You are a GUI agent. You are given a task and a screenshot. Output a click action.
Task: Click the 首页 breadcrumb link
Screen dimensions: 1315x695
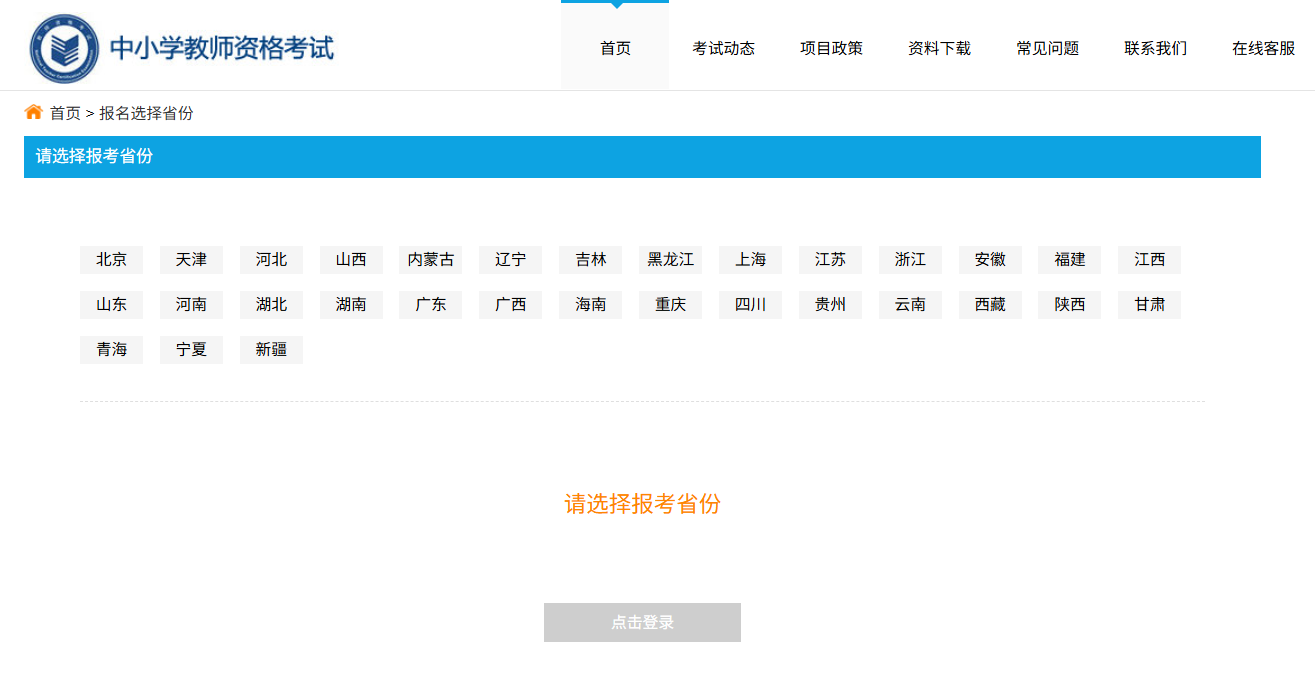point(65,113)
